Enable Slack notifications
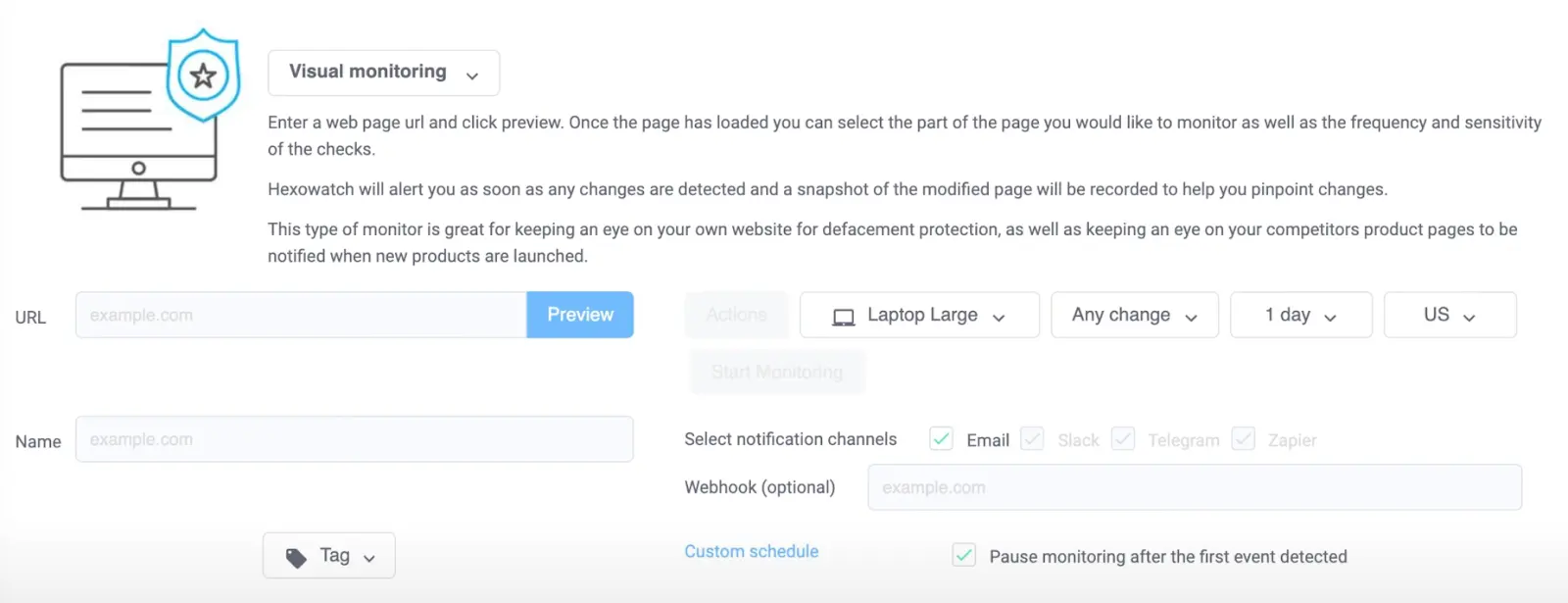The height and width of the screenshot is (603, 1568). pos(1032,439)
